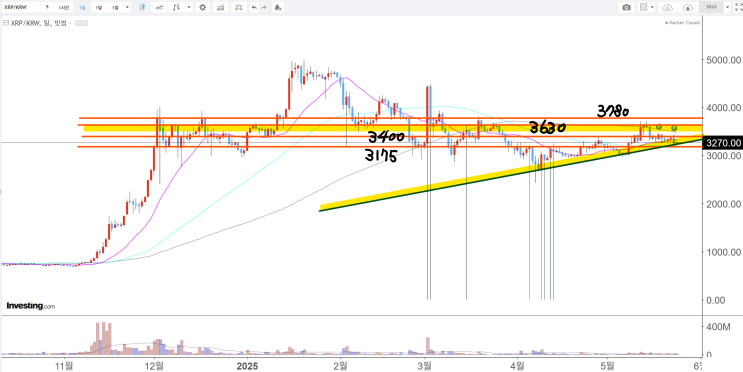Create a price alert bell icon
This screenshot has width=743, height=372.
(278, 8)
